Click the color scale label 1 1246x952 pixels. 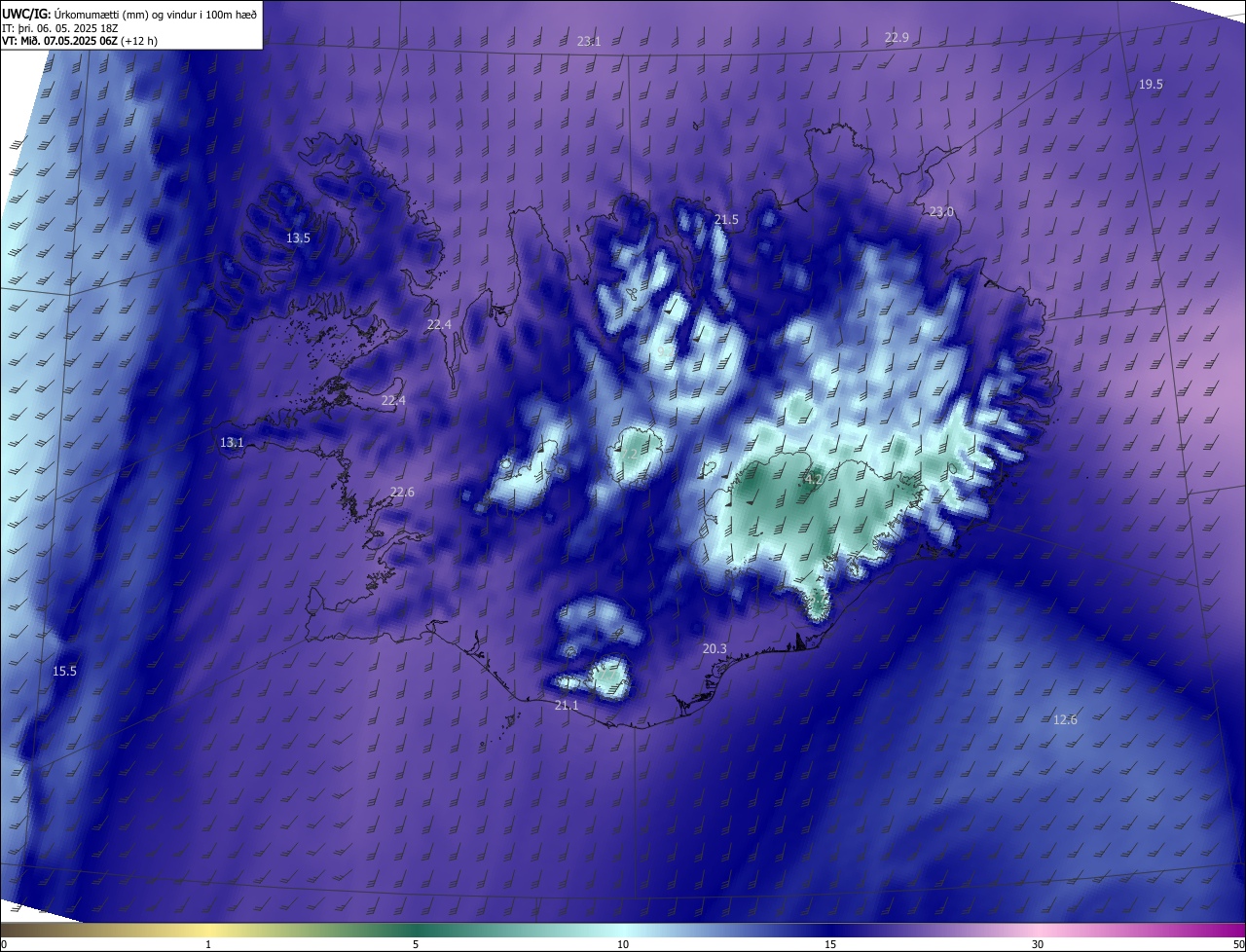pos(208,944)
